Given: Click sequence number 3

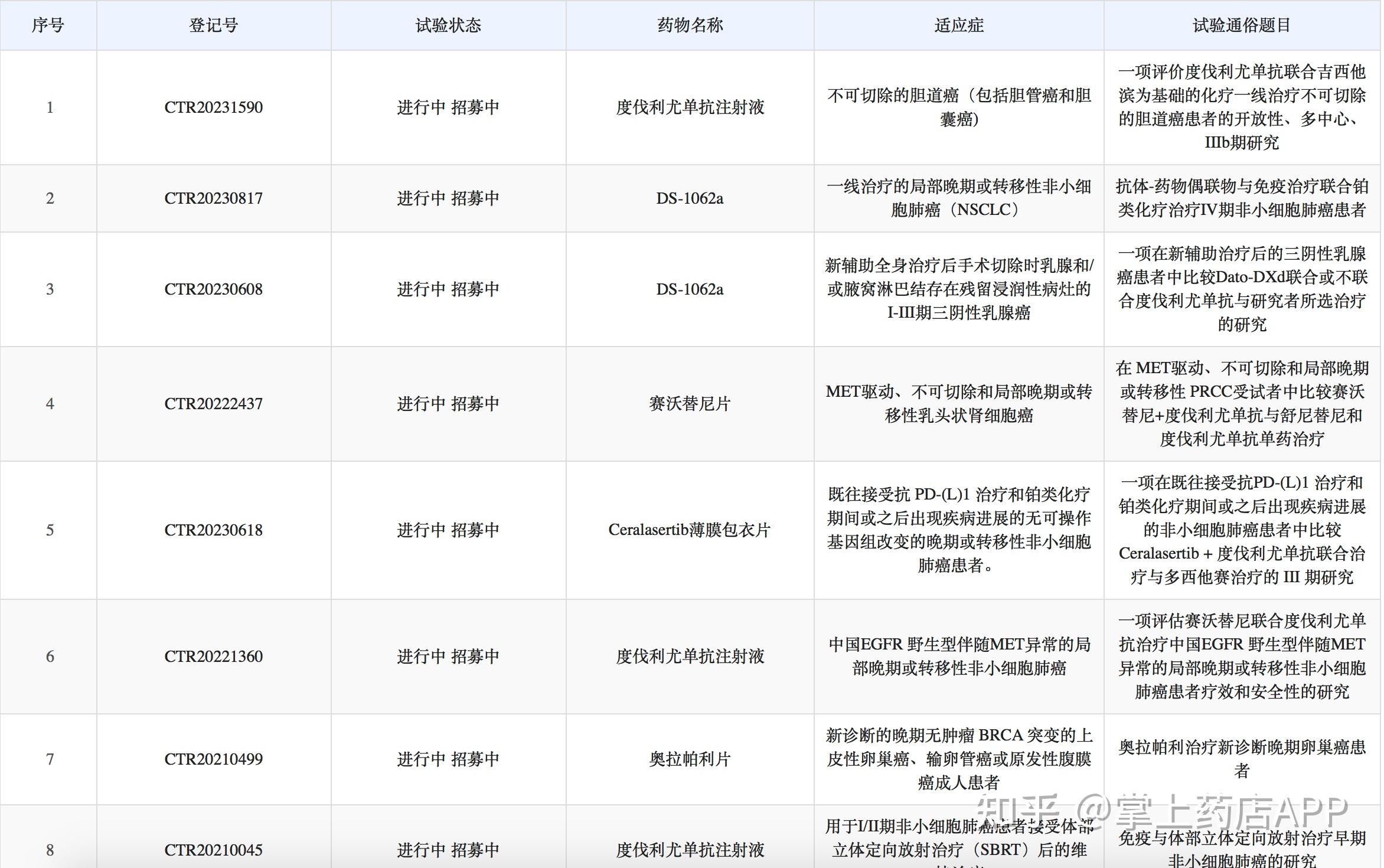Looking at the screenshot, I should (x=50, y=289).
